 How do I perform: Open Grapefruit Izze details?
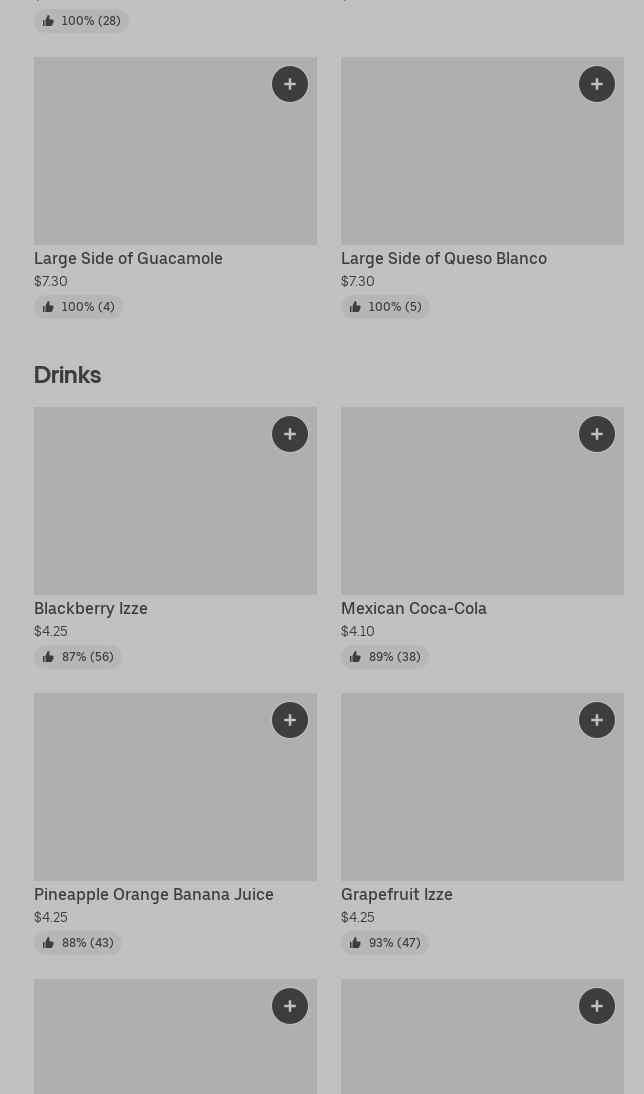396,894
